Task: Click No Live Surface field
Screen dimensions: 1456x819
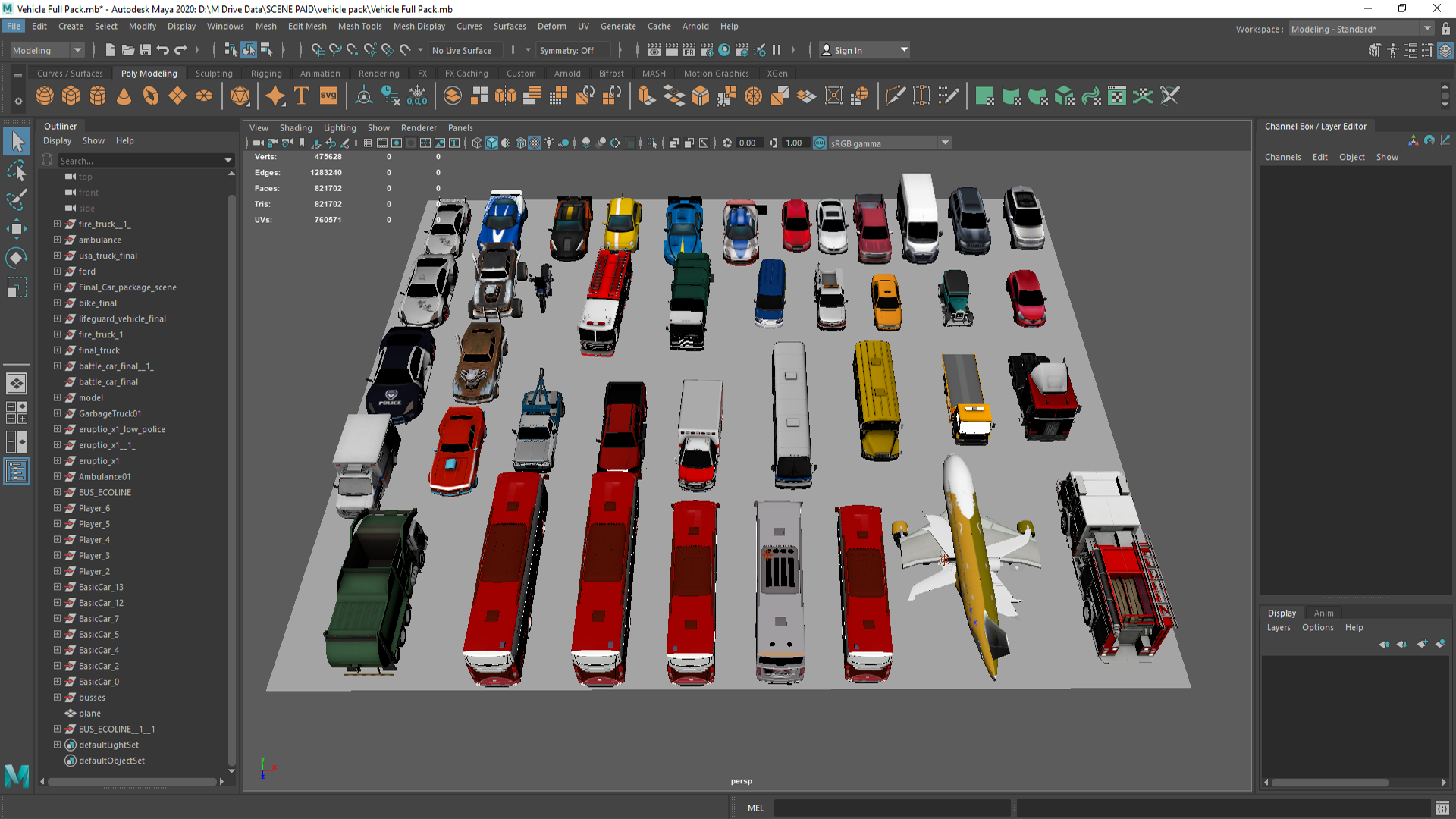Action: click(x=463, y=50)
